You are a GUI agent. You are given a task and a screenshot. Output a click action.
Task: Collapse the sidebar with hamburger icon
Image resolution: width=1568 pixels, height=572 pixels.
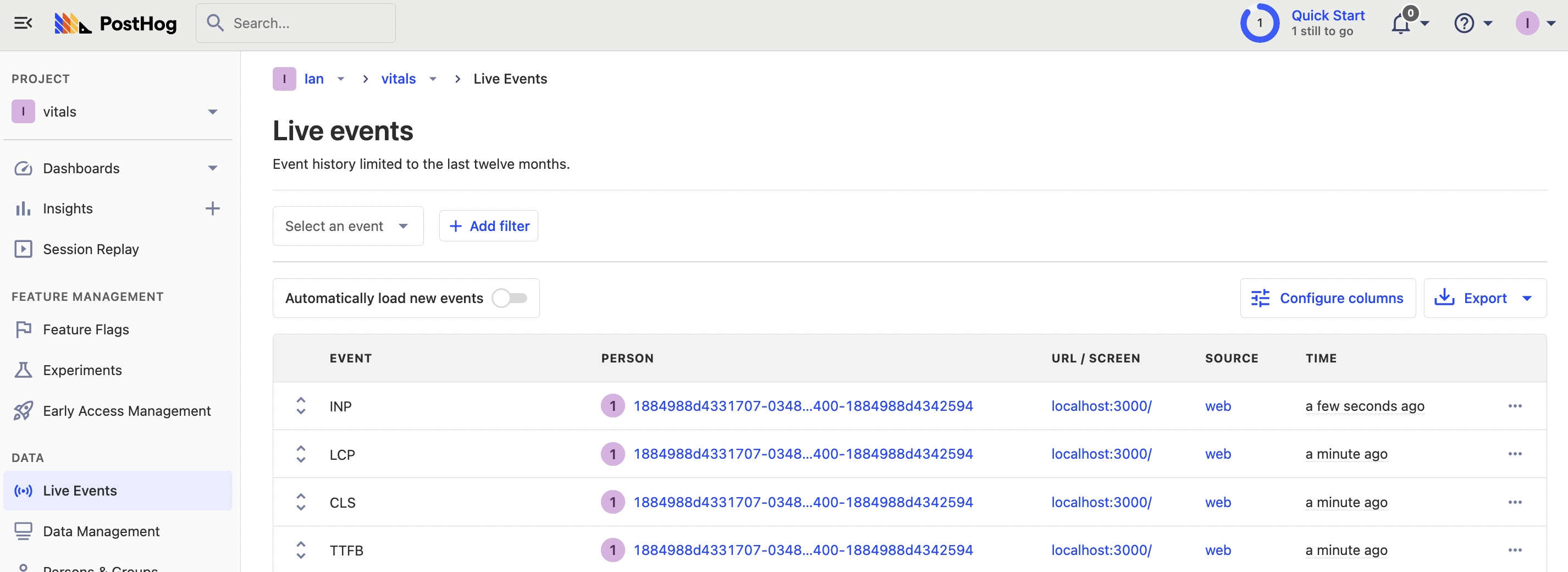coord(23,23)
